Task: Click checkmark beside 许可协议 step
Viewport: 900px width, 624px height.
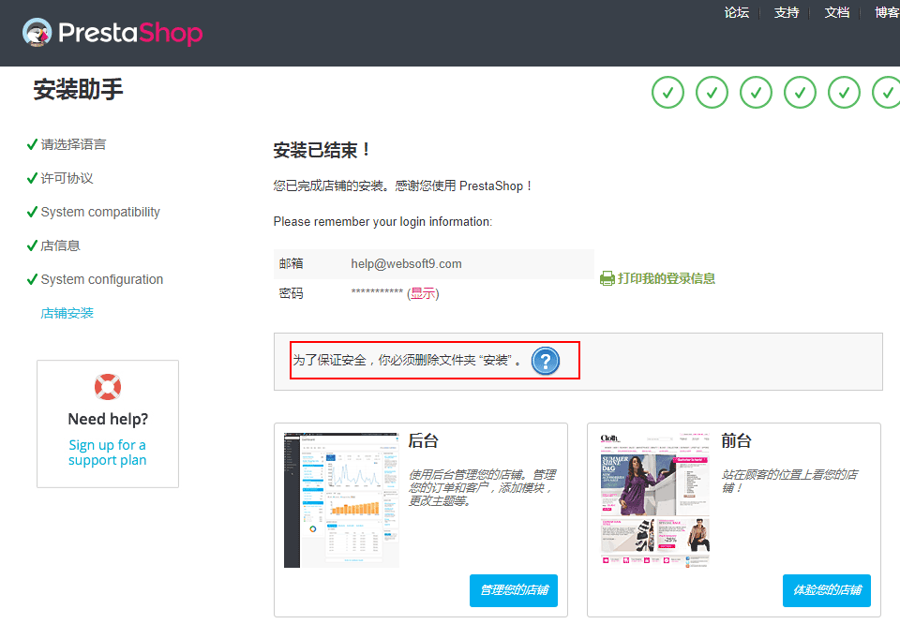Action: pyautogui.click(x=32, y=178)
